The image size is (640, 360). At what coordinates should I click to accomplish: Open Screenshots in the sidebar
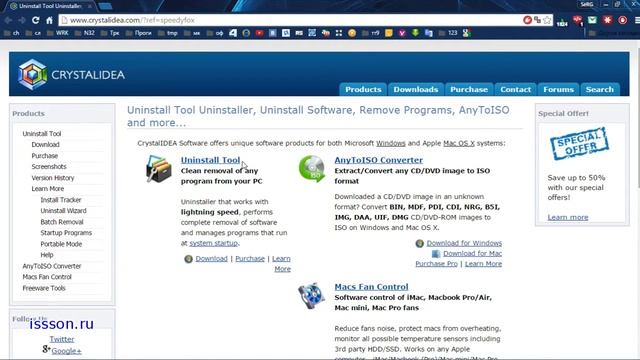click(49, 167)
